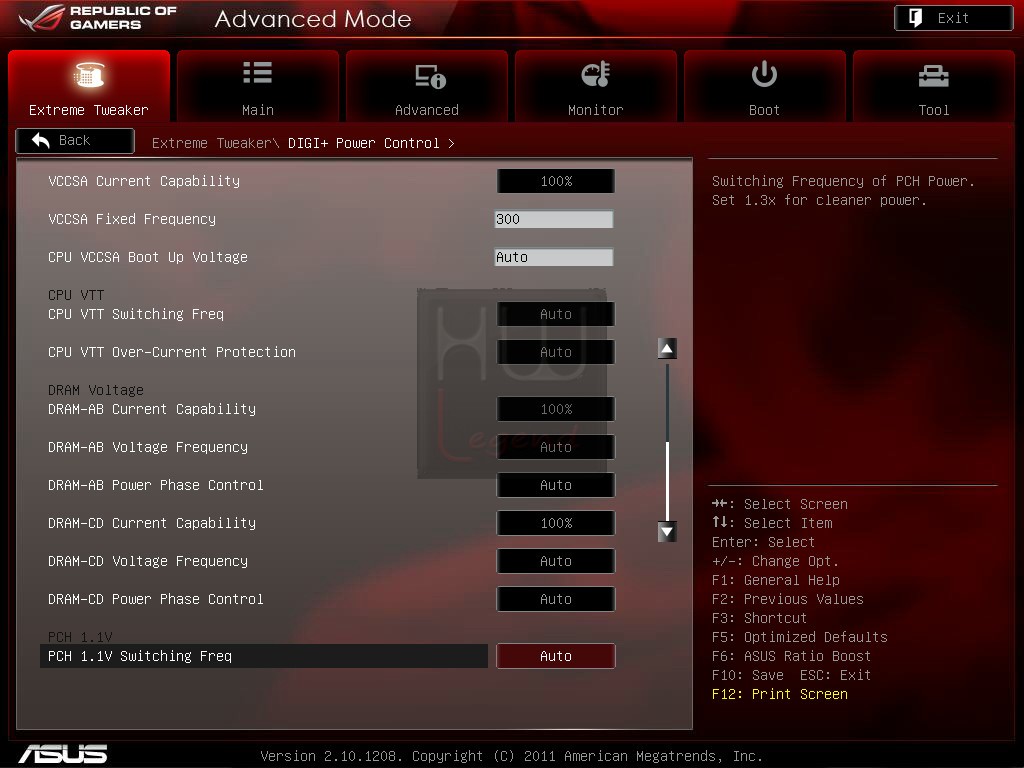Screen dimensions: 1024x768
Task: Select DRAM-CD Current Capability label
Action: pos(152,523)
